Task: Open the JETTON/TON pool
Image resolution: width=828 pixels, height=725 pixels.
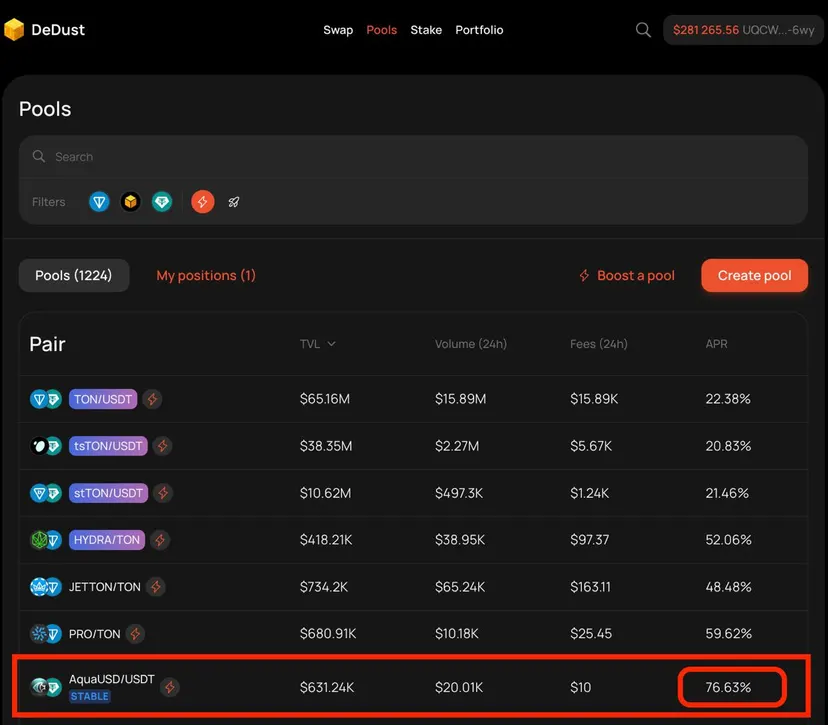Action: pos(105,587)
